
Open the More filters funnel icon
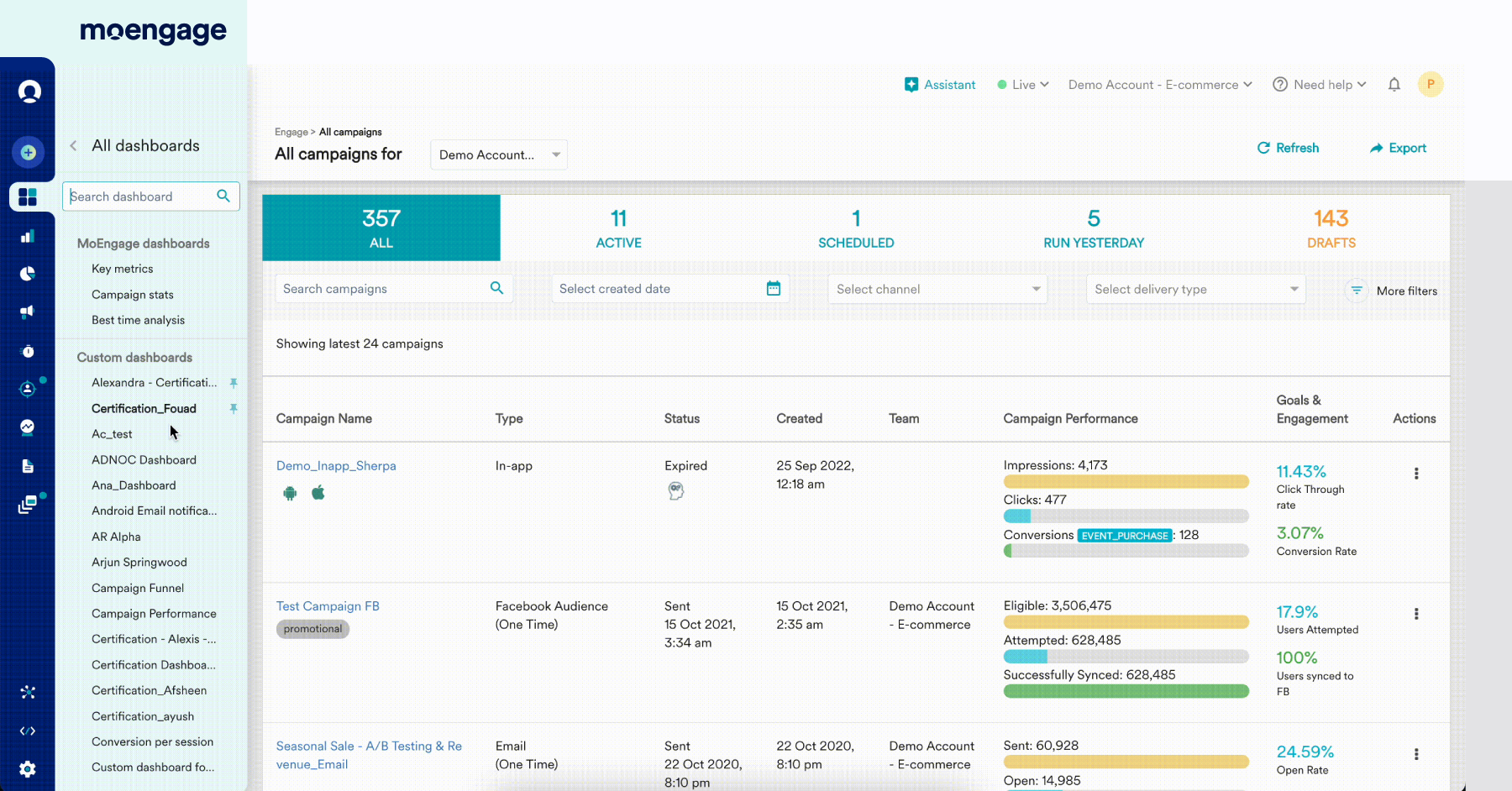tap(1357, 291)
